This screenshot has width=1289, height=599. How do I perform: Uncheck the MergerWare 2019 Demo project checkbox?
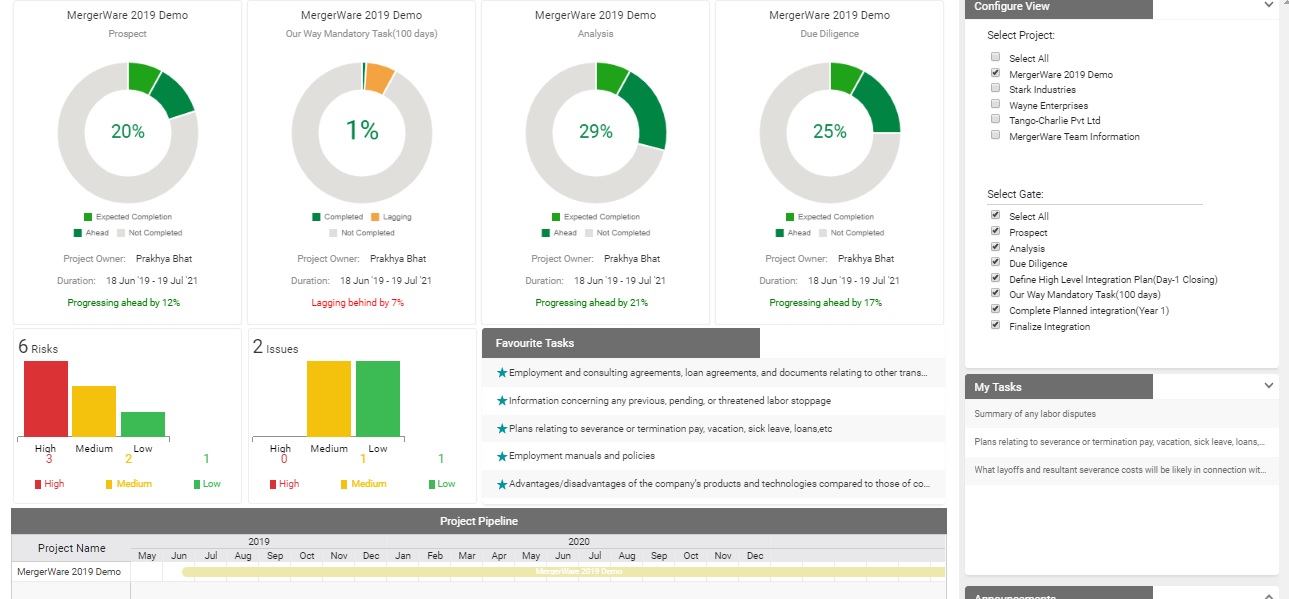click(x=995, y=73)
